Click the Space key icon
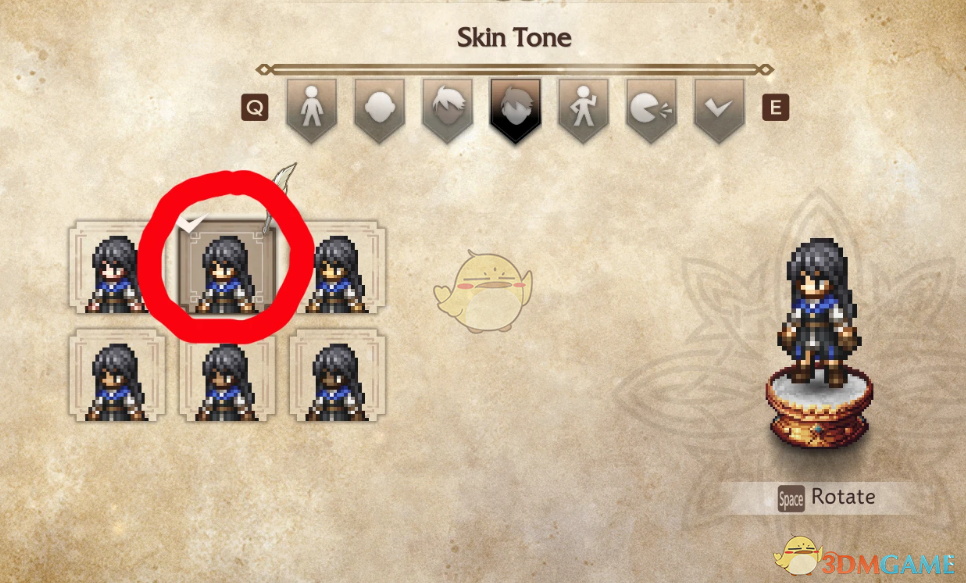 click(x=791, y=498)
